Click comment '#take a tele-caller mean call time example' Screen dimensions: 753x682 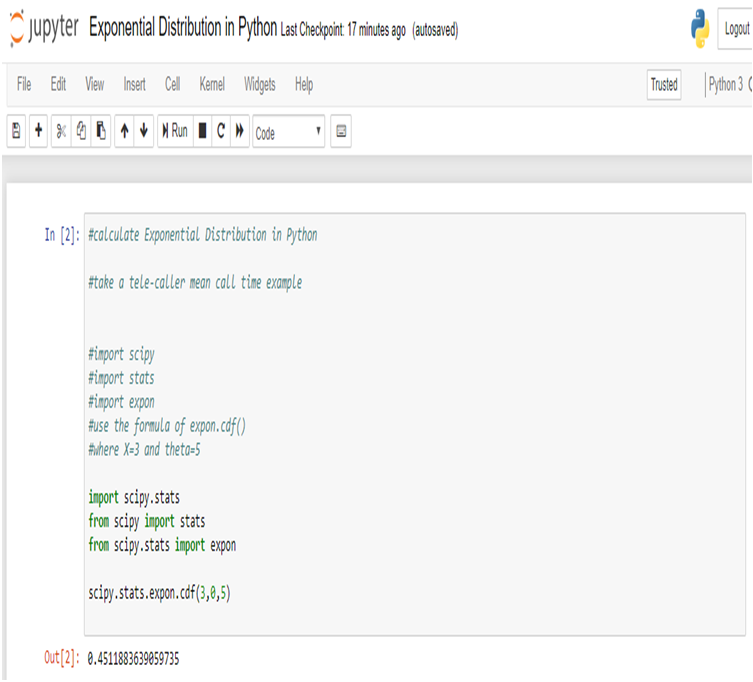[195, 282]
